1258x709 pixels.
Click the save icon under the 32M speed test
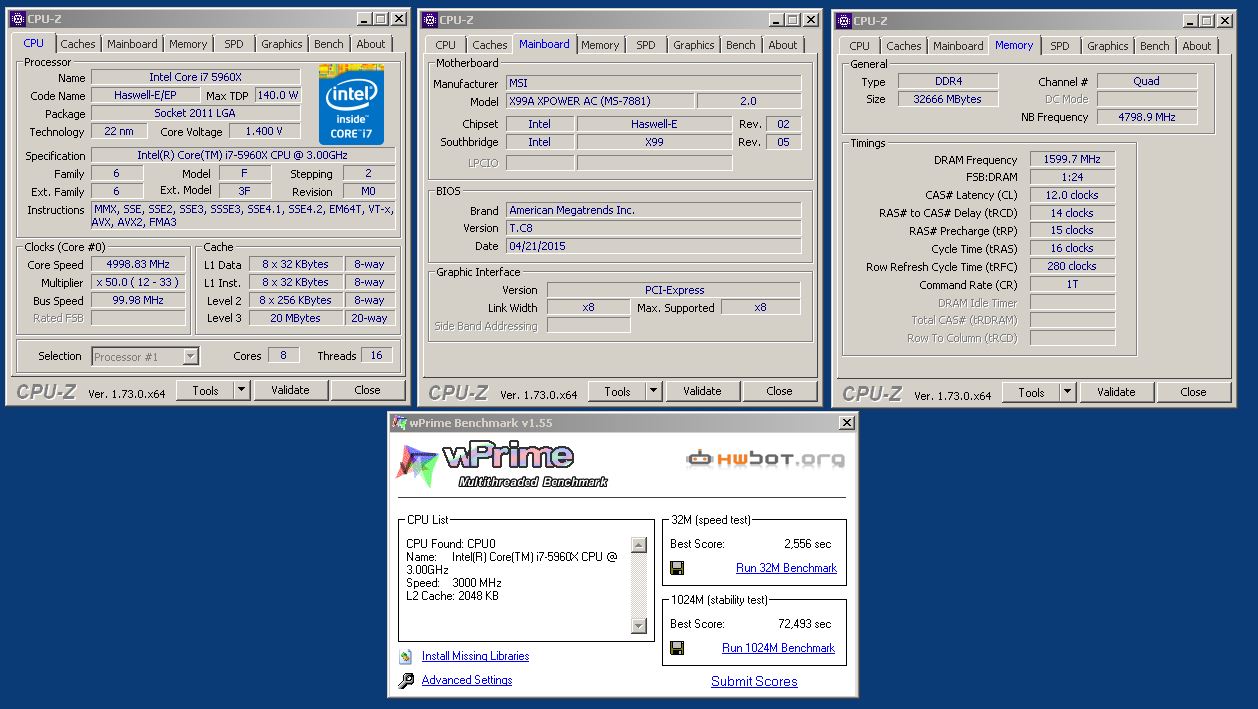click(677, 568)
